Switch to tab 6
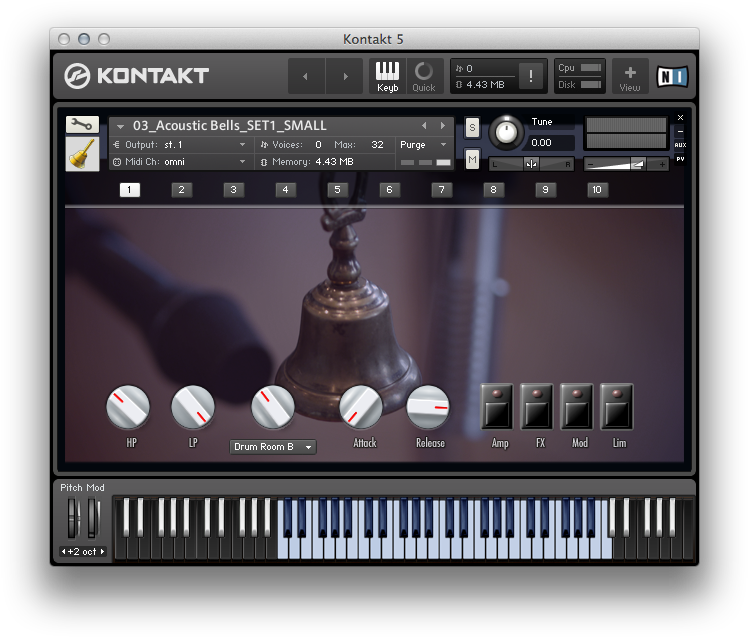Viewport: 748px width, 637px height. coord(389,190)
